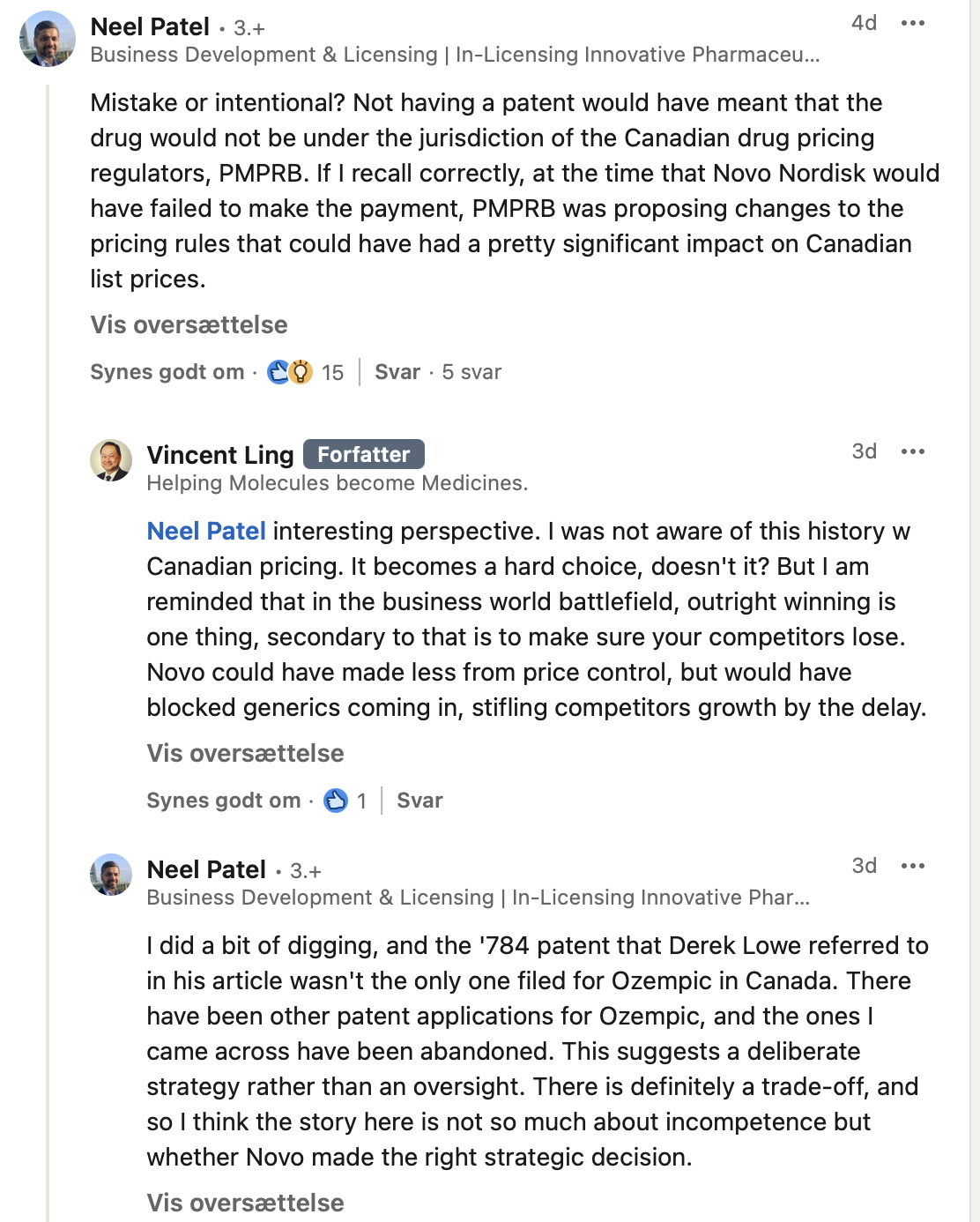View reactions icons next to 15 count
Viewport: 980px width, 1222px height.
click(290, 372)
